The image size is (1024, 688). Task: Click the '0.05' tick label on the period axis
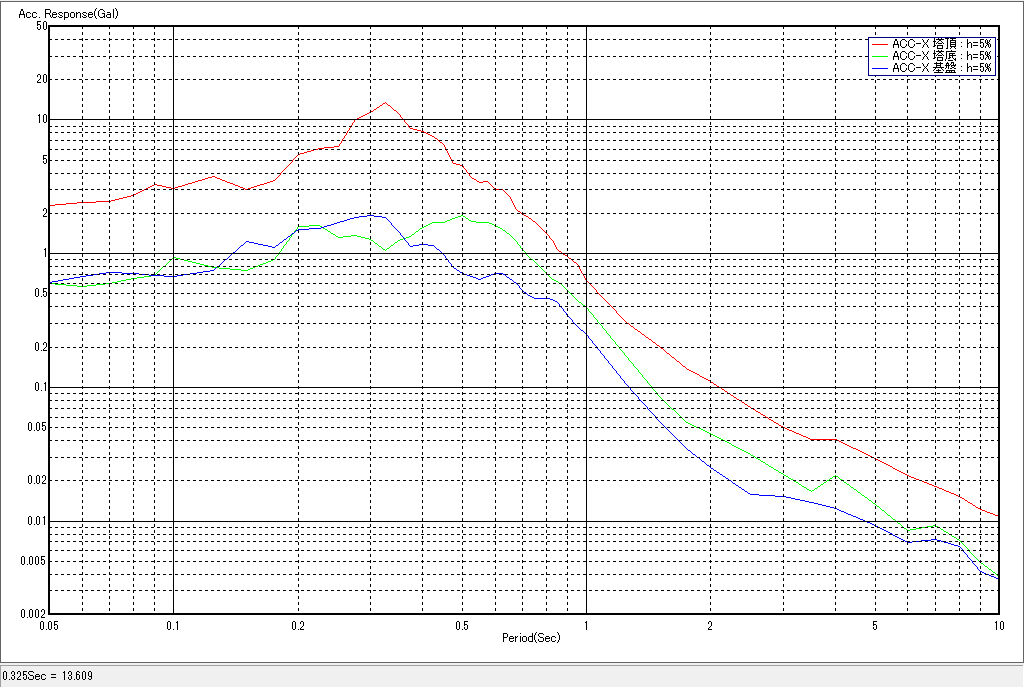coord(50,625)
